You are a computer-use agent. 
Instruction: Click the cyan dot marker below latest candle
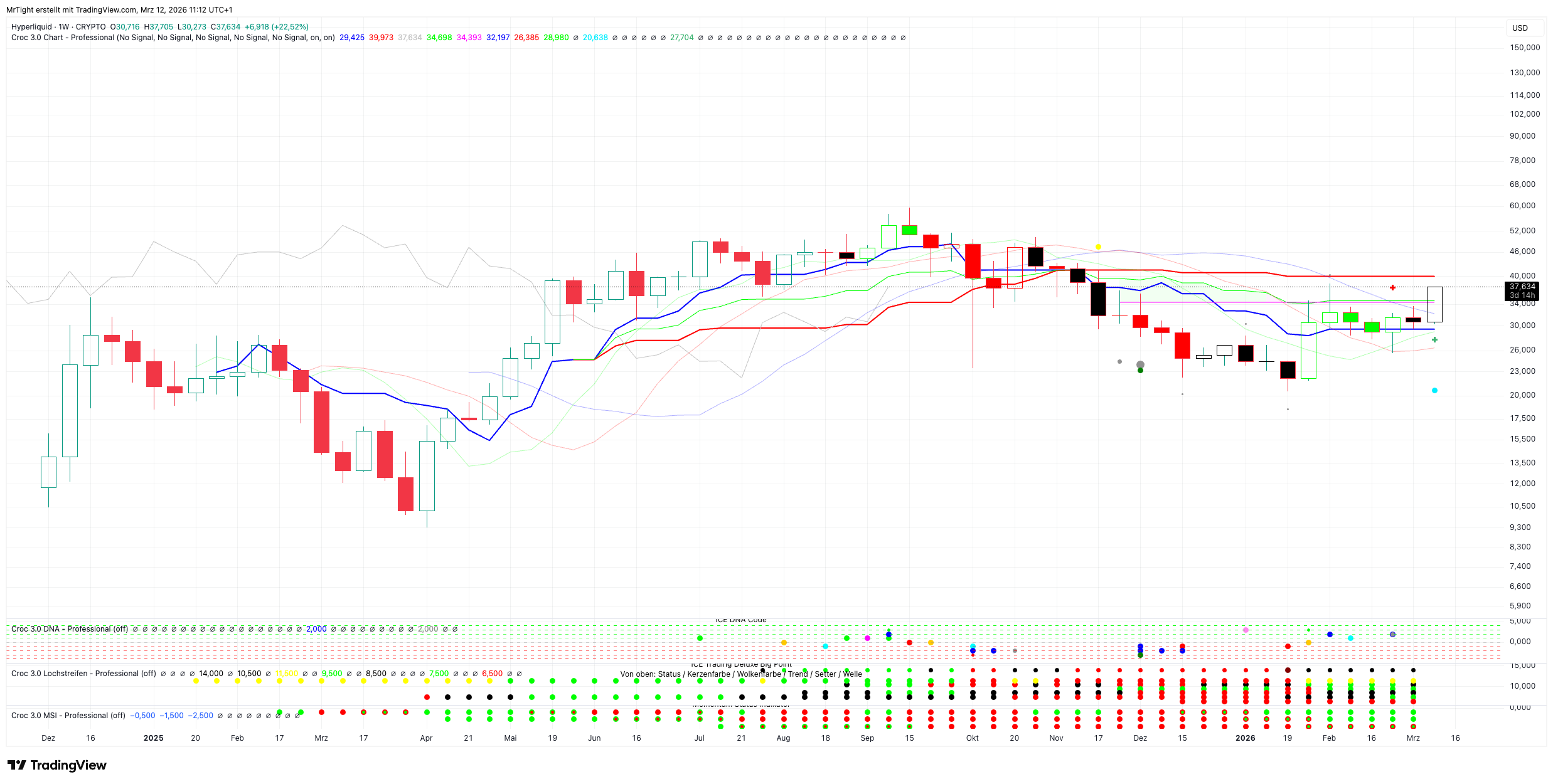[1434, 390]
